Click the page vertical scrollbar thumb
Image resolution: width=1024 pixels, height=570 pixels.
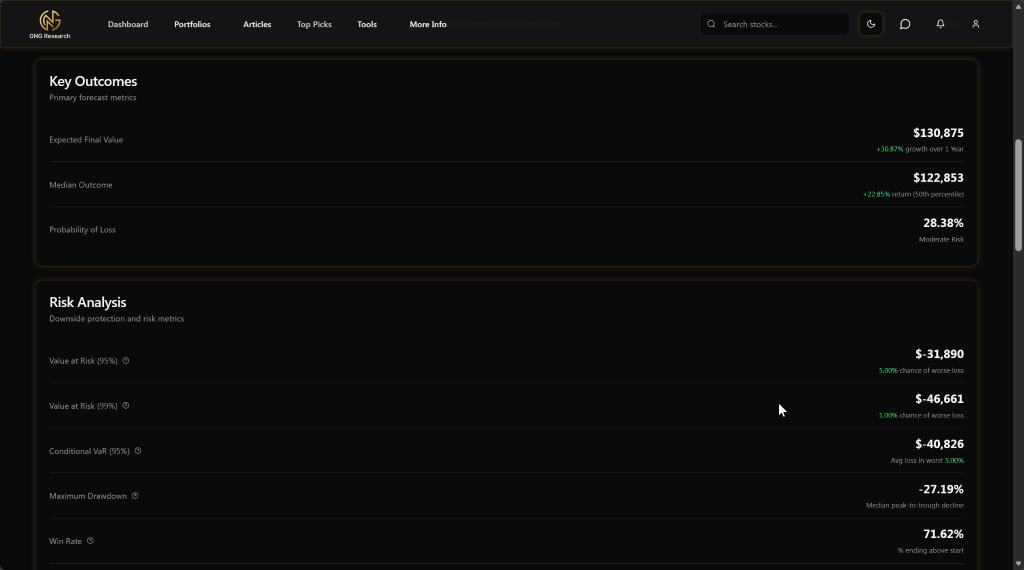pos(1018,195)
